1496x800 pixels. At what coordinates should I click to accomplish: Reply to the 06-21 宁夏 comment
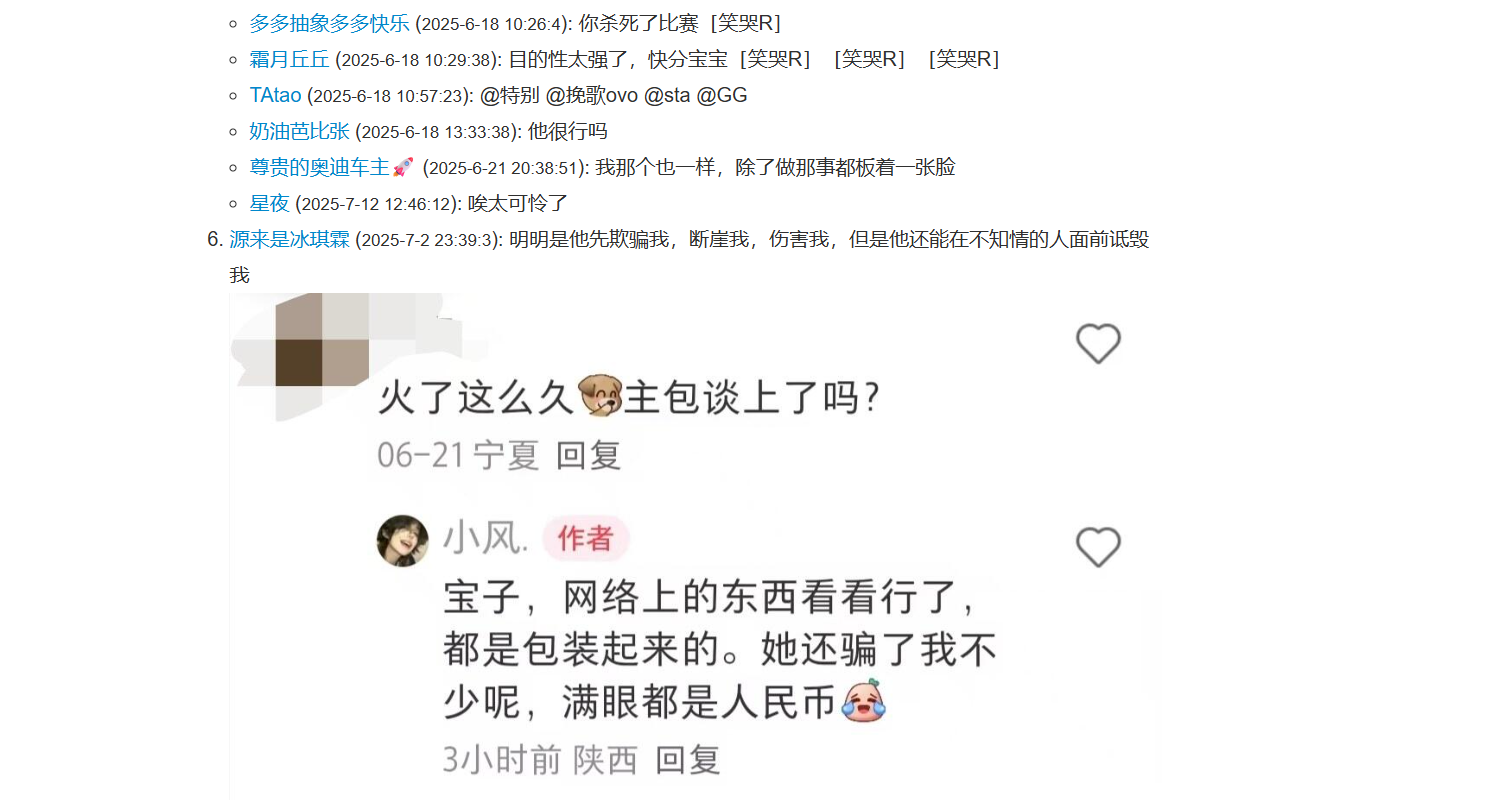click(x=589, y=455)
